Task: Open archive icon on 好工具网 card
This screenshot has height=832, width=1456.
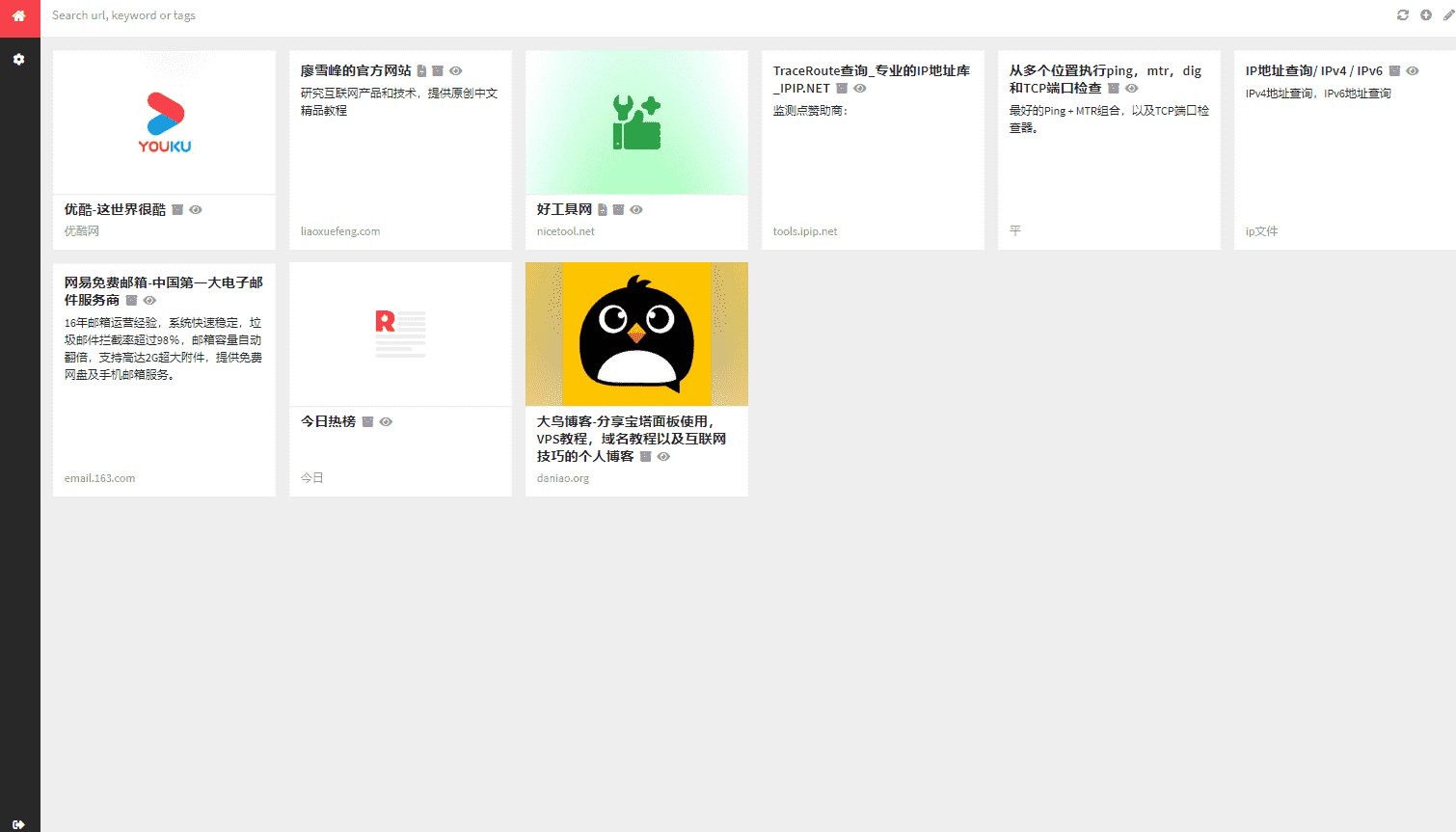Action: pos(619,209)
